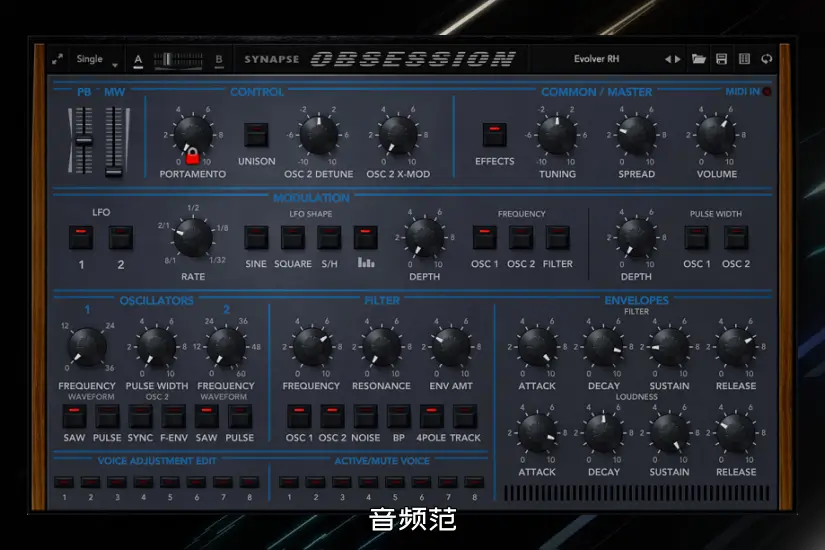825x550 pixels.
Task: Save preset with the floppy disk icon
Action: 721,59
